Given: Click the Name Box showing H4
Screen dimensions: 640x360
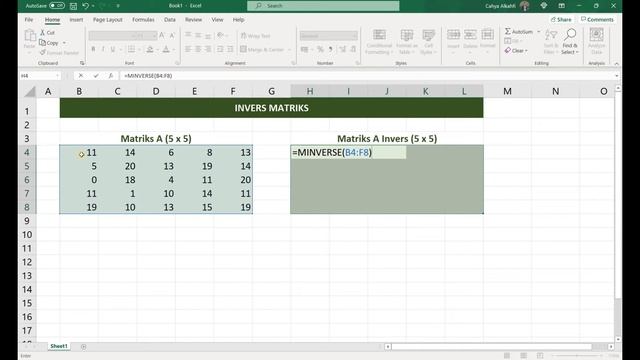Looking at the screenshot, I should click(40, 76).
